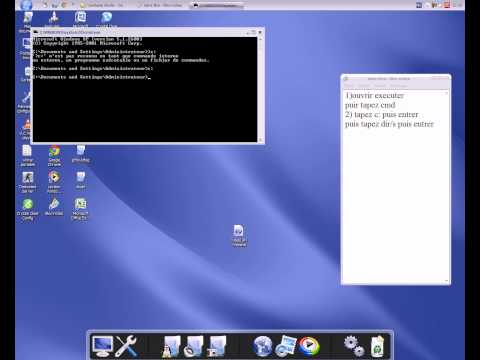The image size is (480, 360).
Task: Open the gears settings icon in the dock
Action: tap(354, 346)
